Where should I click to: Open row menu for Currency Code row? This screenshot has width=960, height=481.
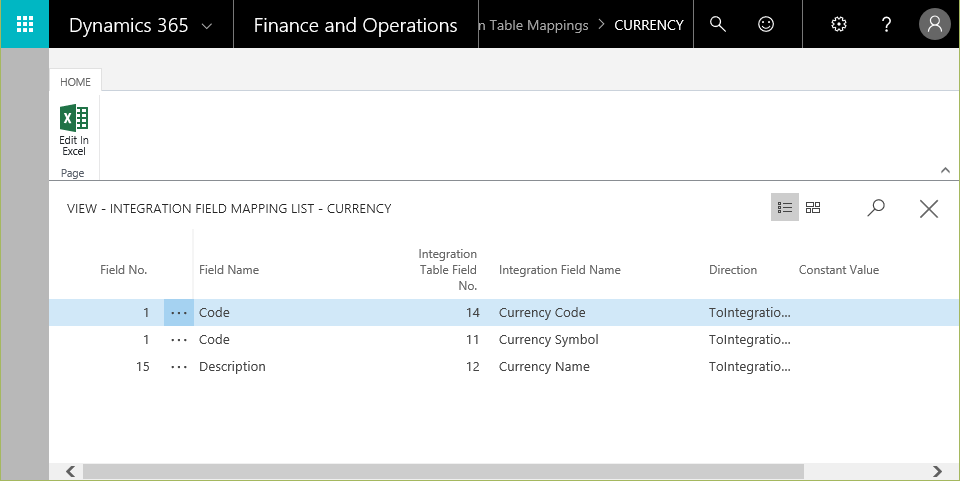coord(179,313)
